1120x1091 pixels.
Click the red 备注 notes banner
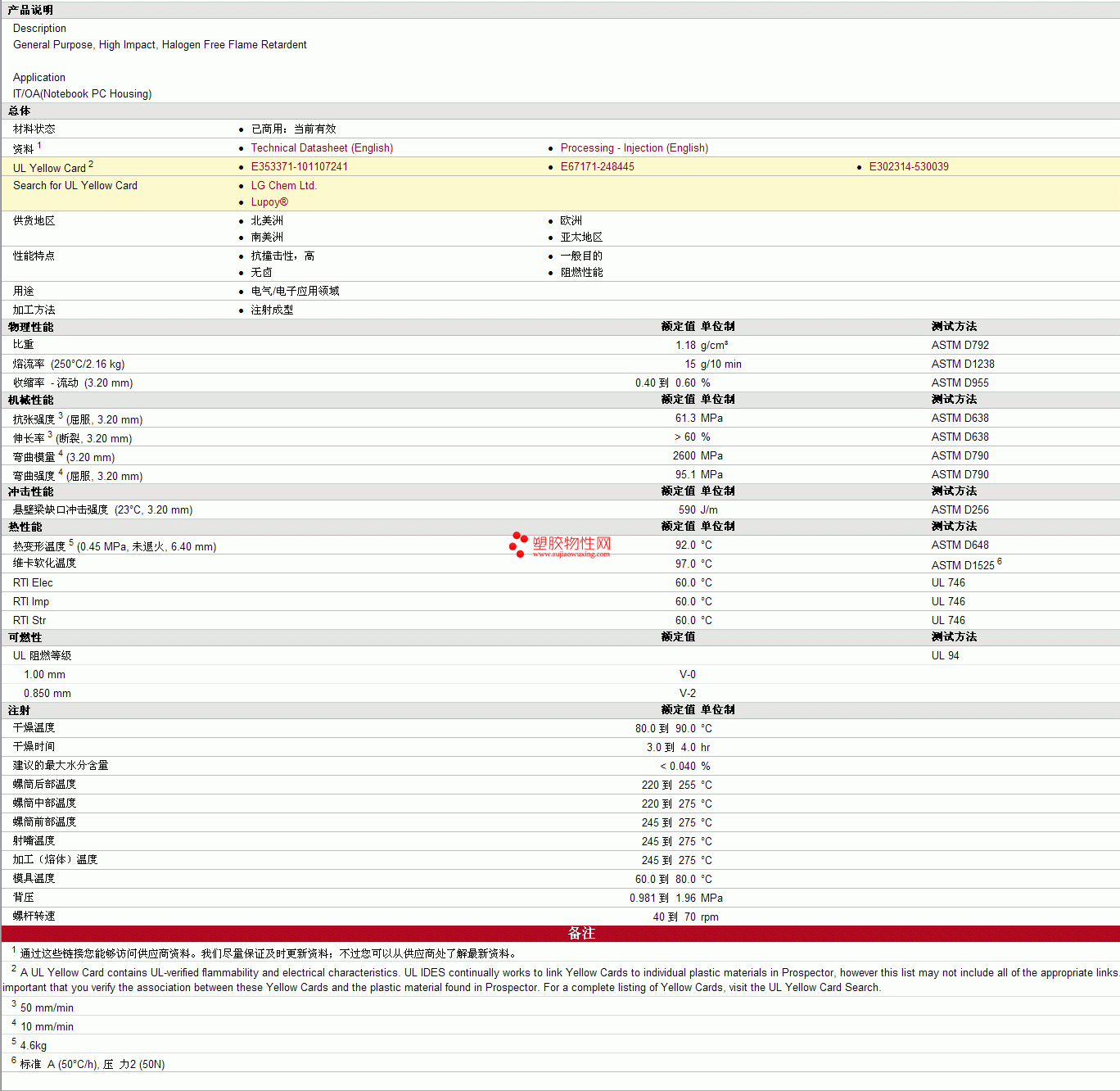tap(560, 934)
